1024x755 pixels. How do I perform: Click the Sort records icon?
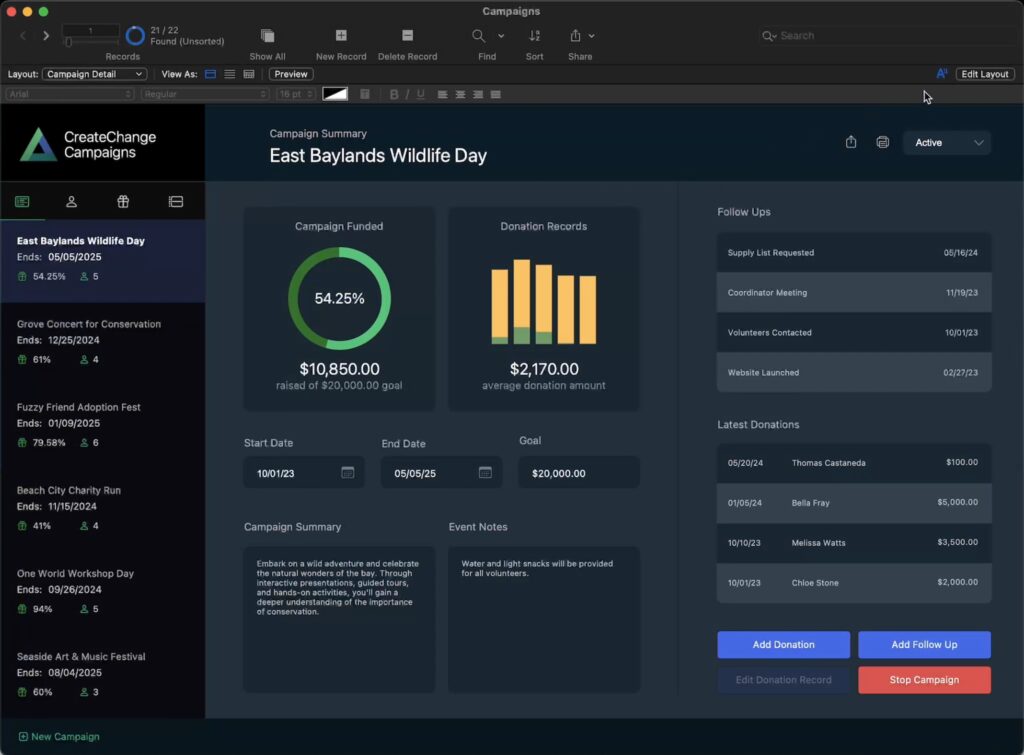[534, 36]
